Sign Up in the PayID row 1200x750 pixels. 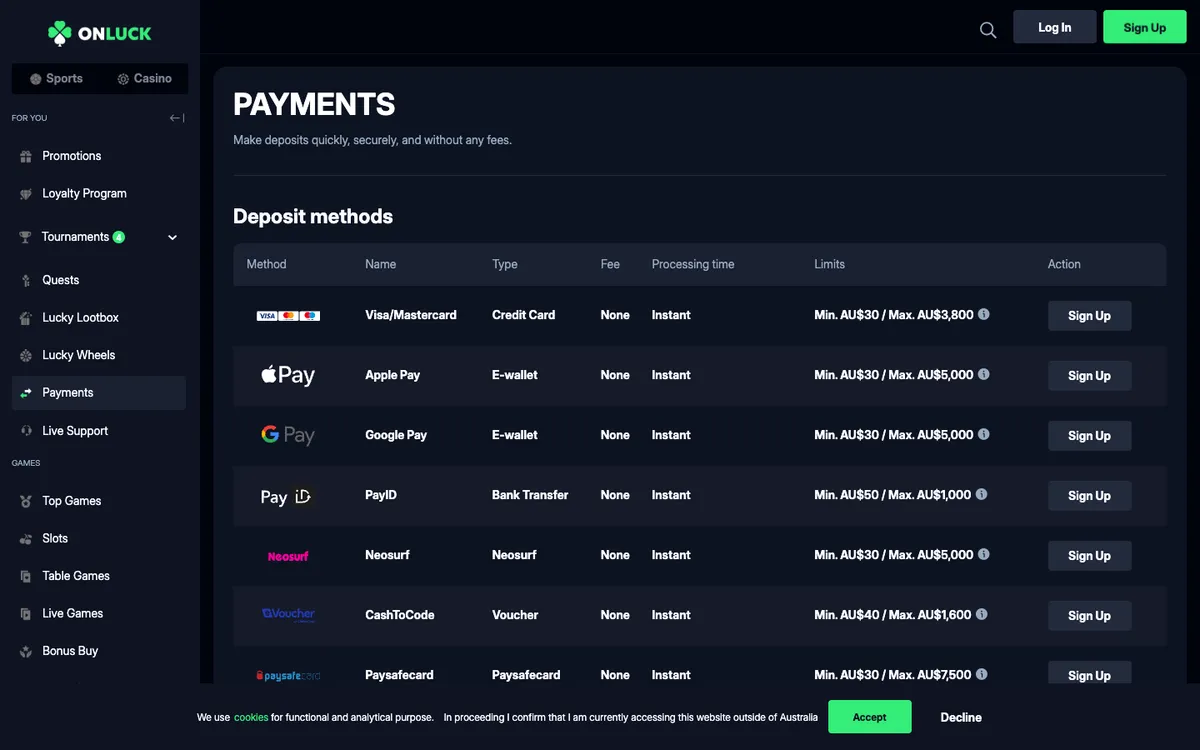tap(1089, 496)
